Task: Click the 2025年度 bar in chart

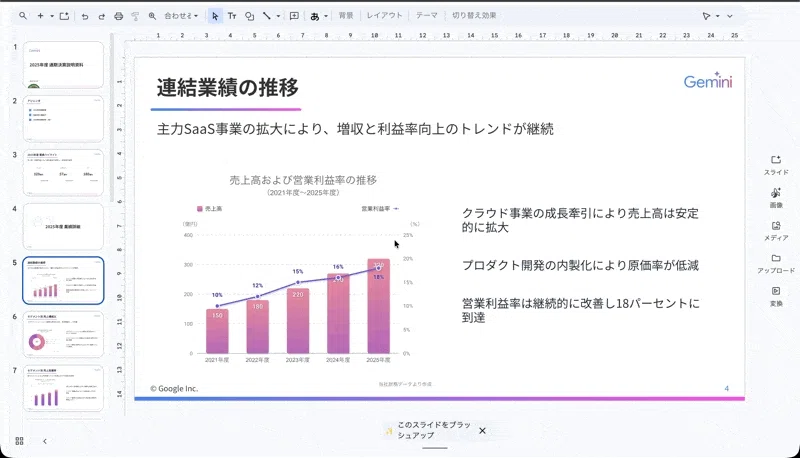Action: (379, 306)
